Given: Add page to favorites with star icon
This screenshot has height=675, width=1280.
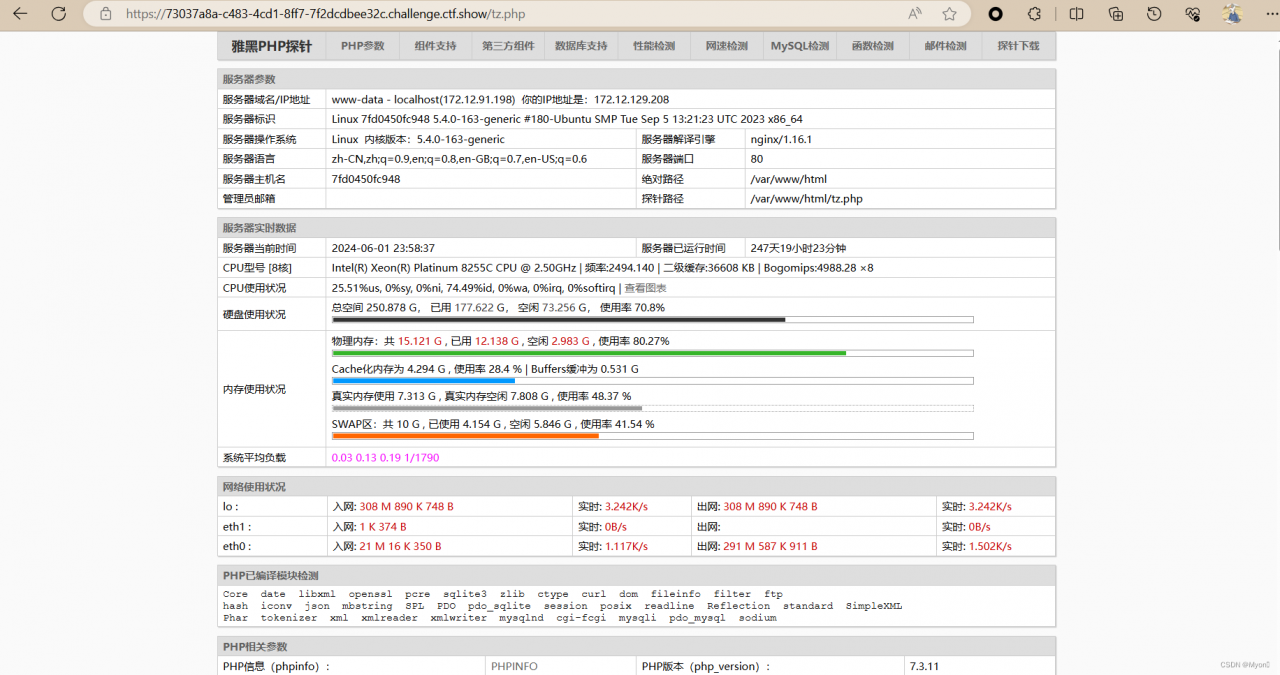Looking at the screenshot, I should [949, 14].
